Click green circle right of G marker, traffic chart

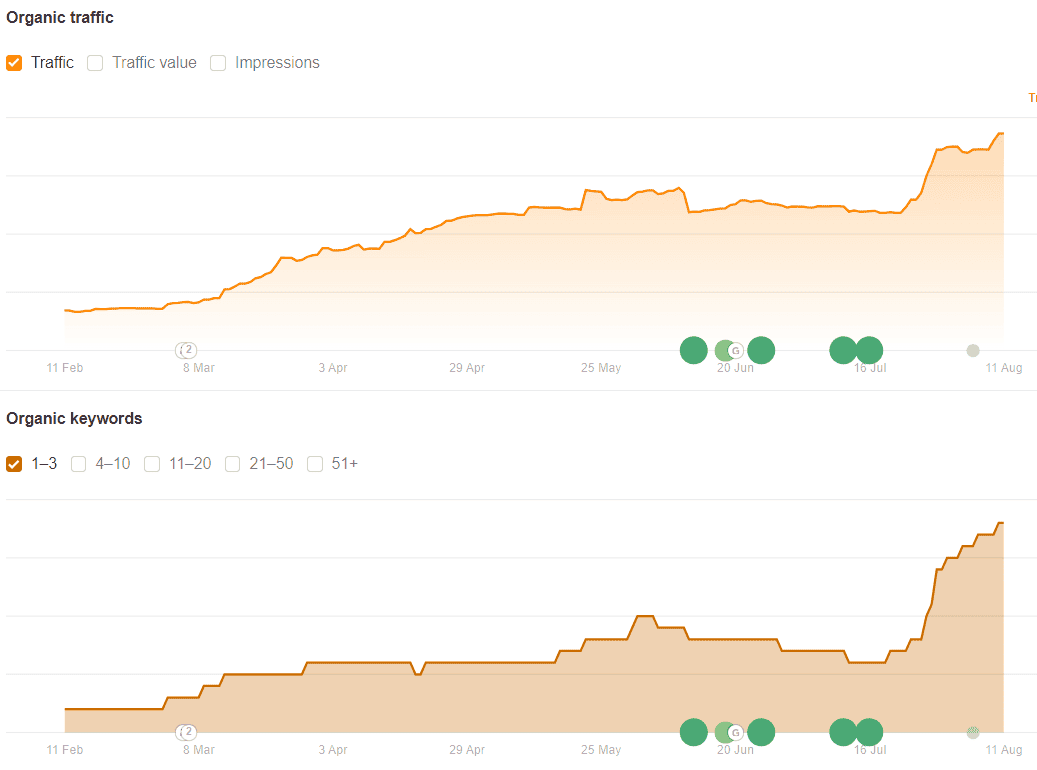(x=761, y=350)
